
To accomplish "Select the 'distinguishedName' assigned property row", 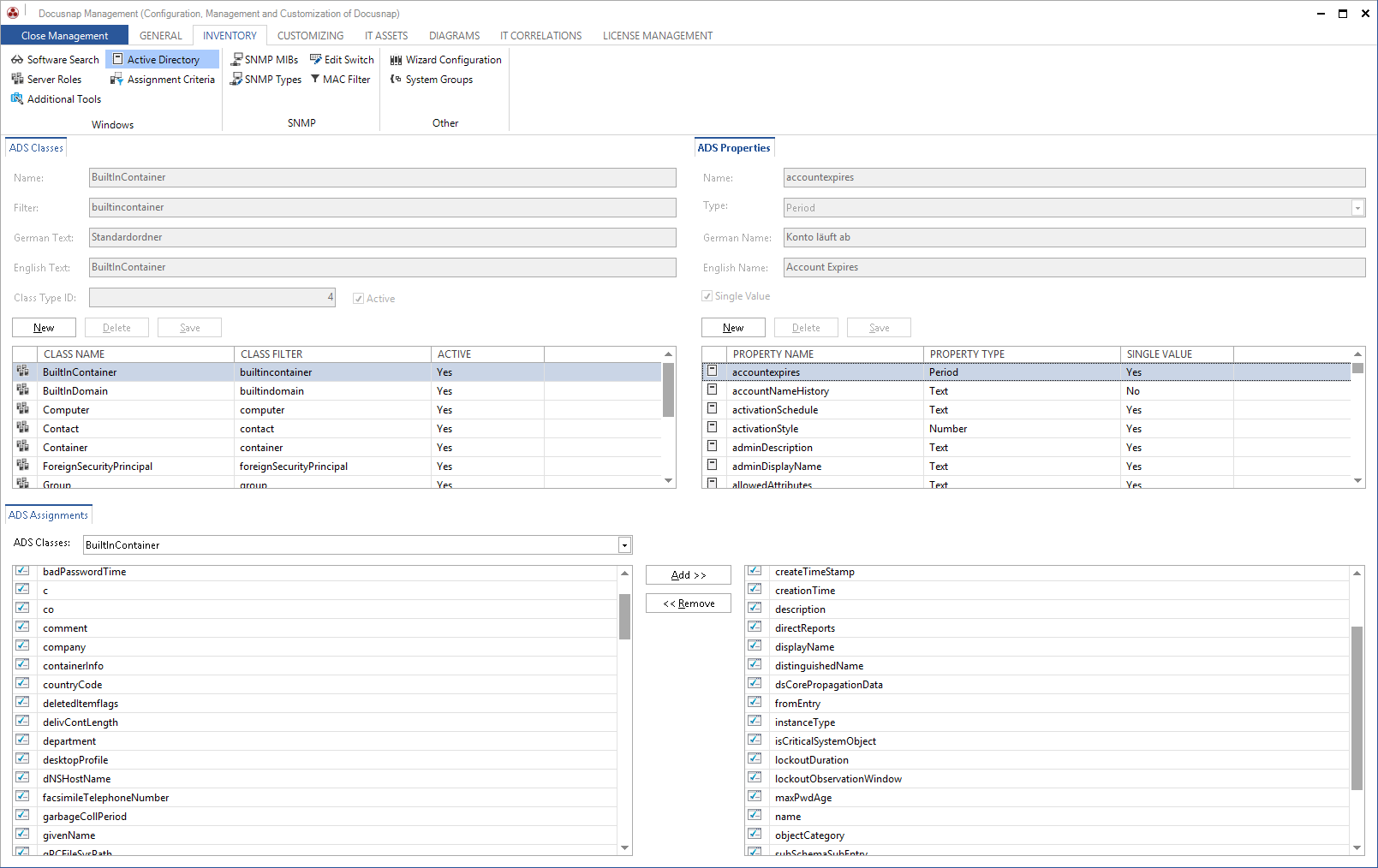I will (x=1047, y=666).
